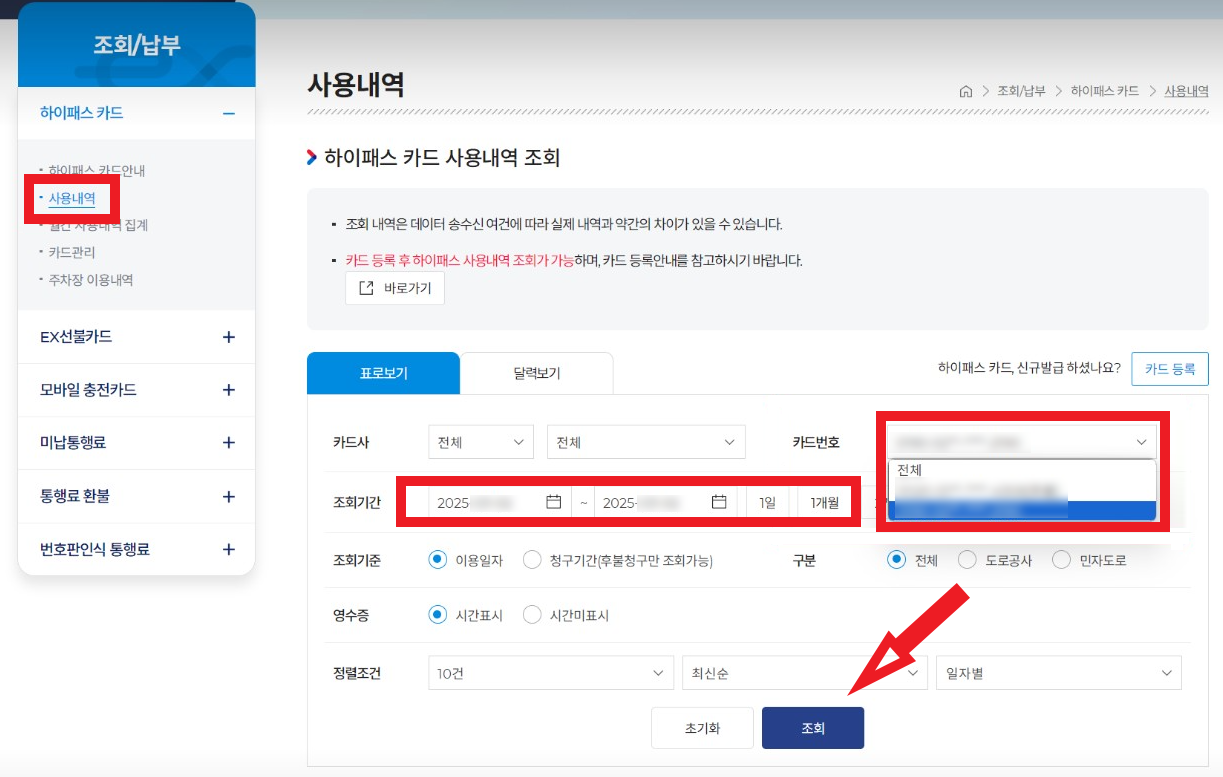Open the start date calendar icon
1223x777 pixels.
(x=553, y=502)
